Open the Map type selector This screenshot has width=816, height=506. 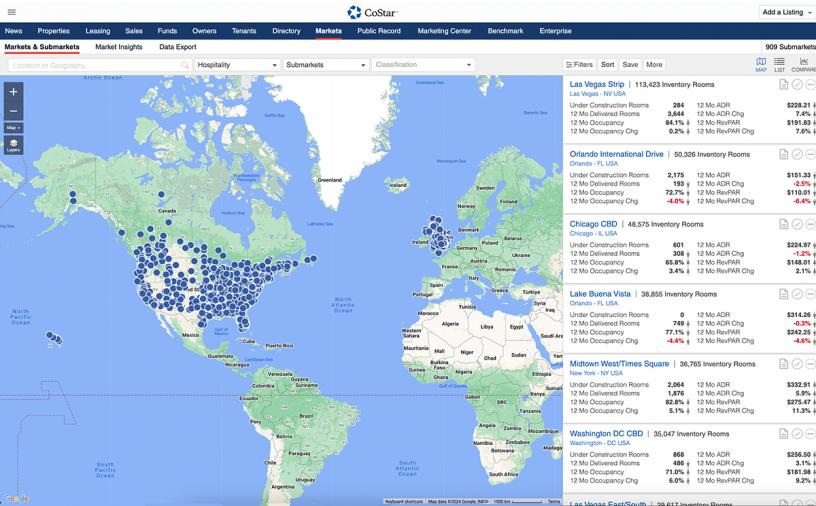pyautogui.click(x=13, y=128)
